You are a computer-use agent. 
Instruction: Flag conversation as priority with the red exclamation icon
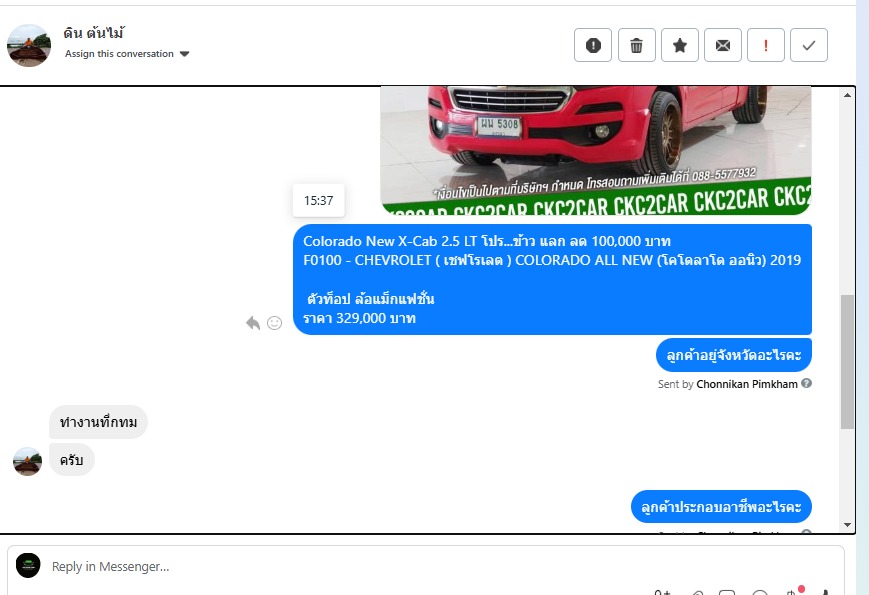(x=765, y=45)
